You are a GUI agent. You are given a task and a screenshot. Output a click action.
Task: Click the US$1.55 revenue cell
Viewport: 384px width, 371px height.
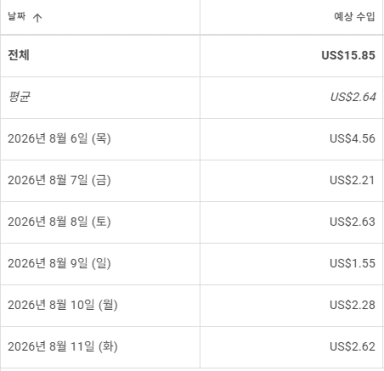352,264
